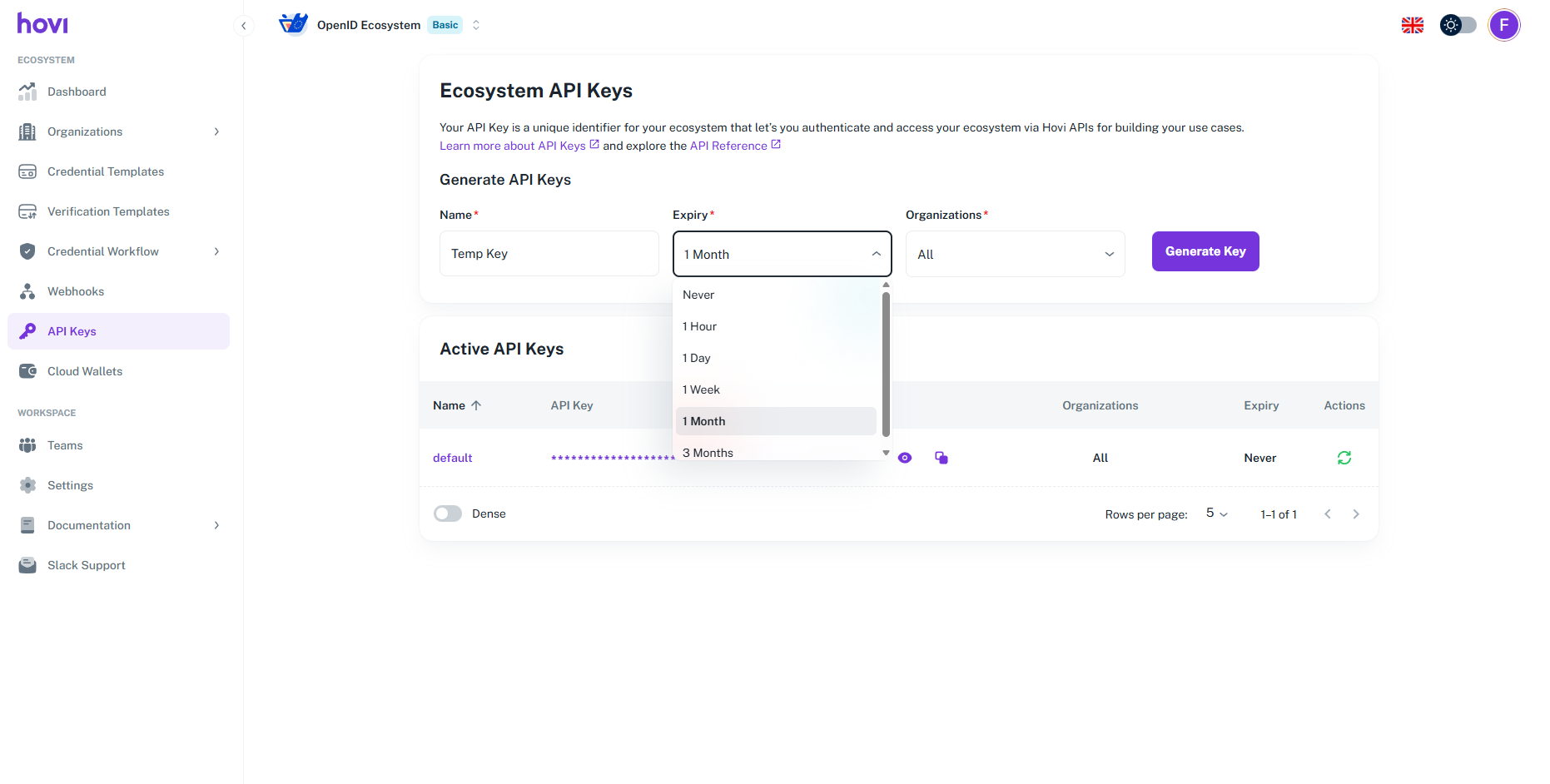Image resolution: width=1550 pixels, height=784 pixels.
Task: Choose Never from the expiry list
Action: tap(698, 295)
